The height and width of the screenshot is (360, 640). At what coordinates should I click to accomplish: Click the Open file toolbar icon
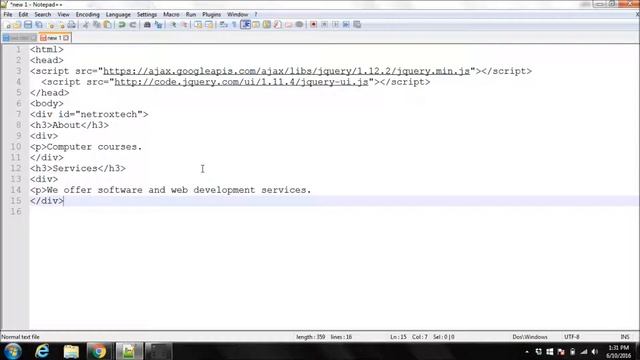click(17, 25)
